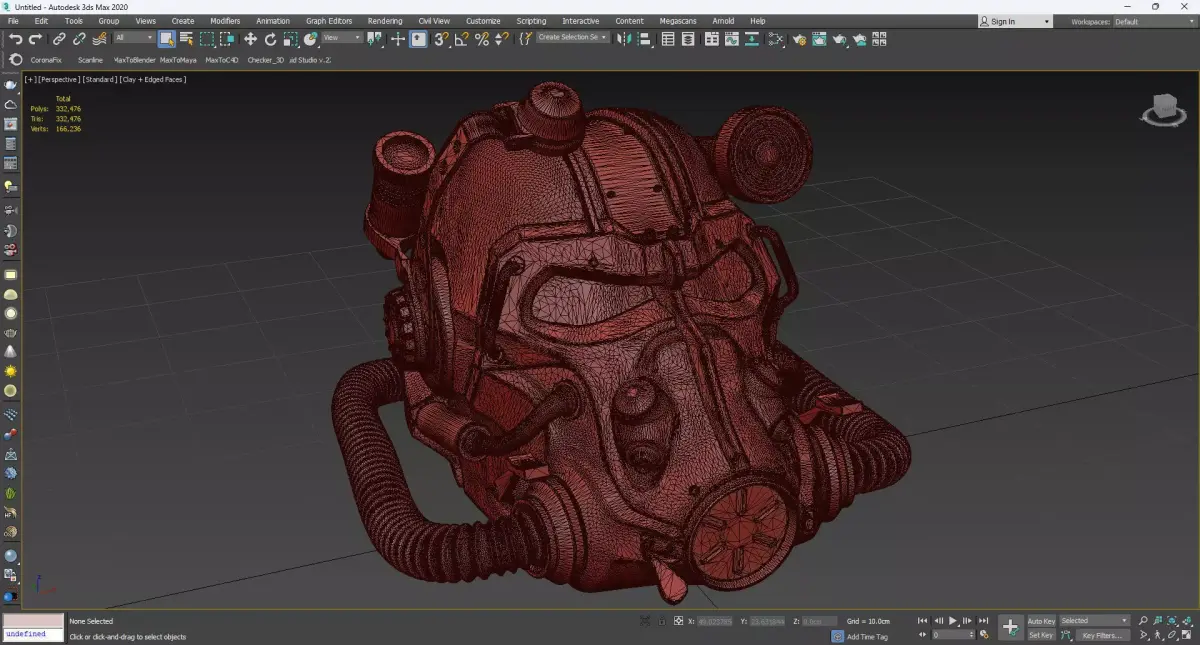Select the Select and Move tool
Screen dimensions: 1200x645
click(x=250, y=39)
